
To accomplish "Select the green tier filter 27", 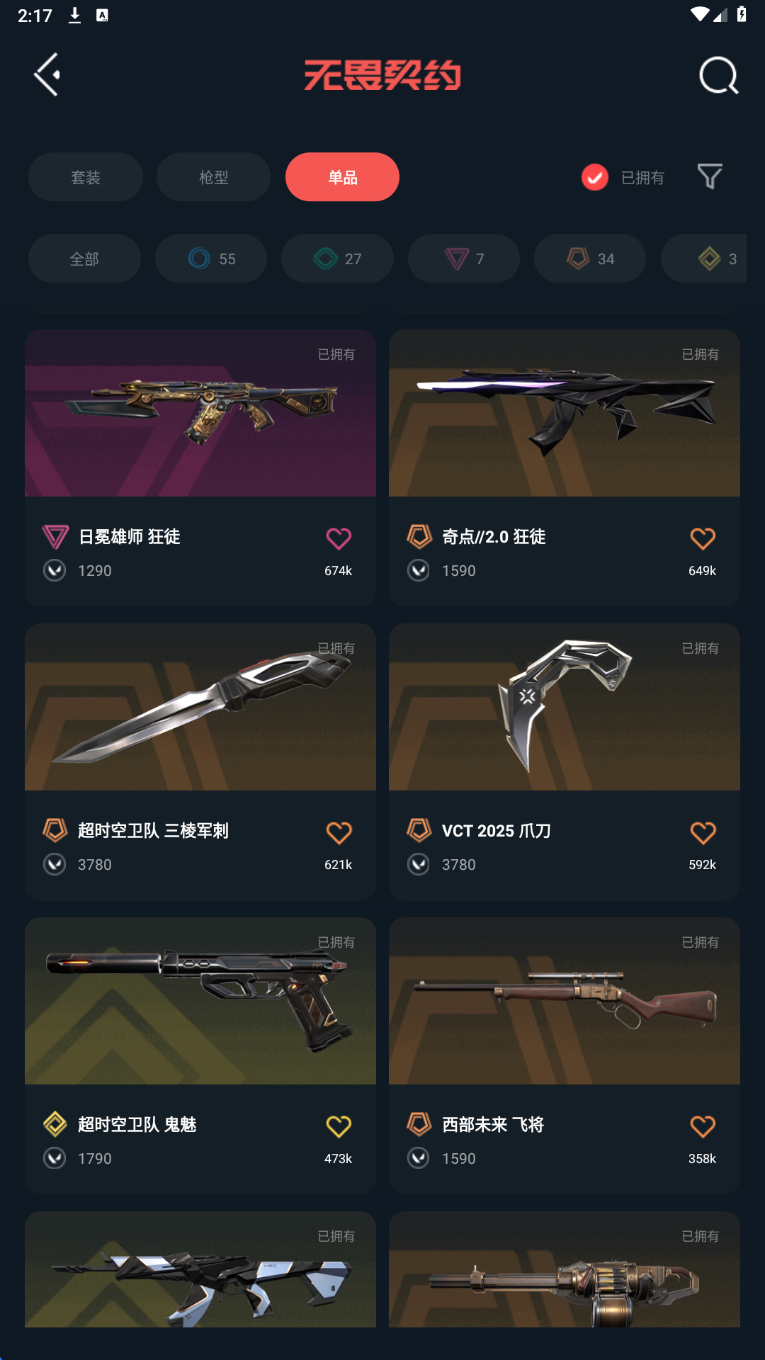I will (x=337, y=259).
